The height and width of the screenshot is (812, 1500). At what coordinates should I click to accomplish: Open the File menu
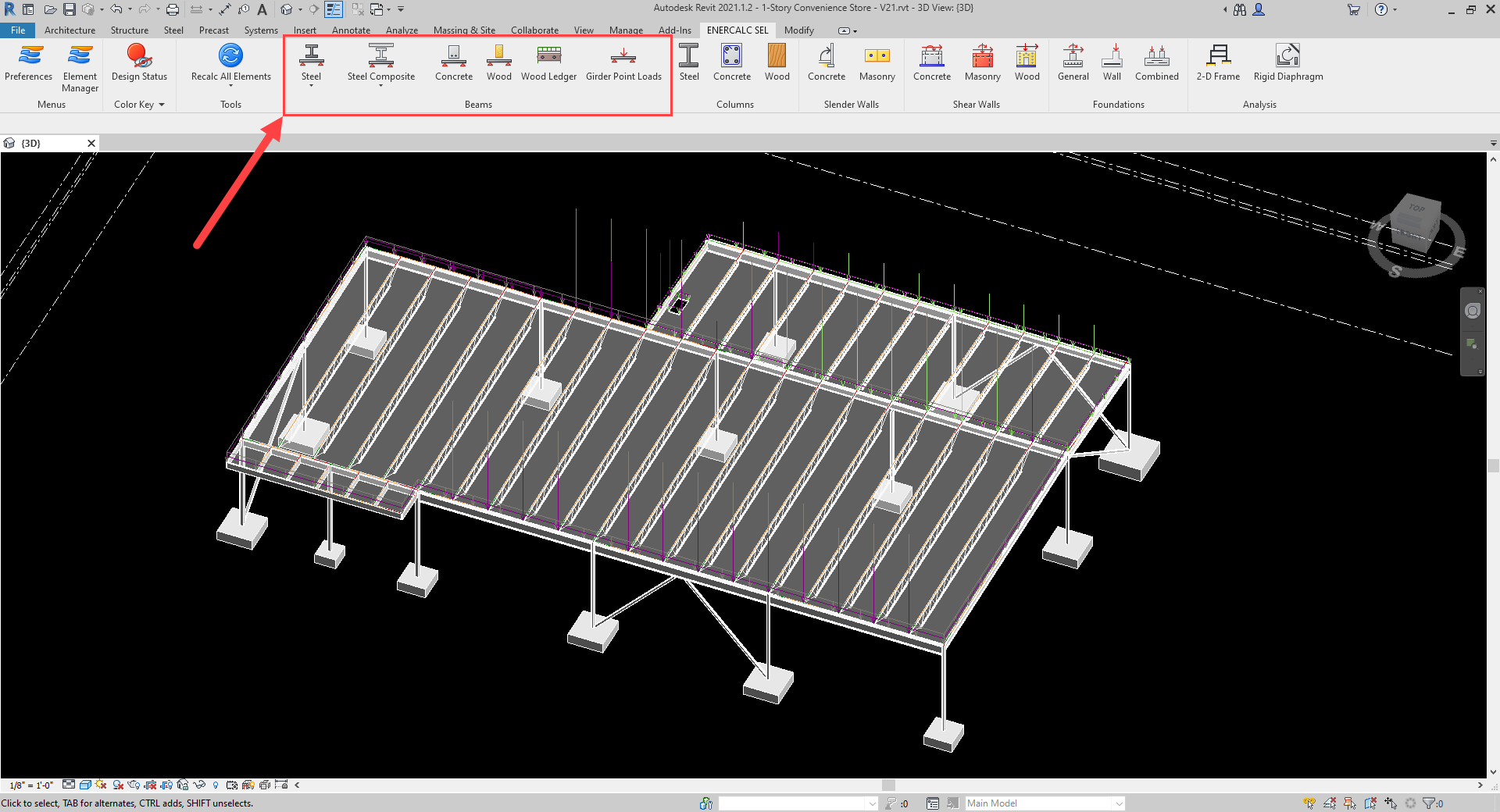(18, 30)
